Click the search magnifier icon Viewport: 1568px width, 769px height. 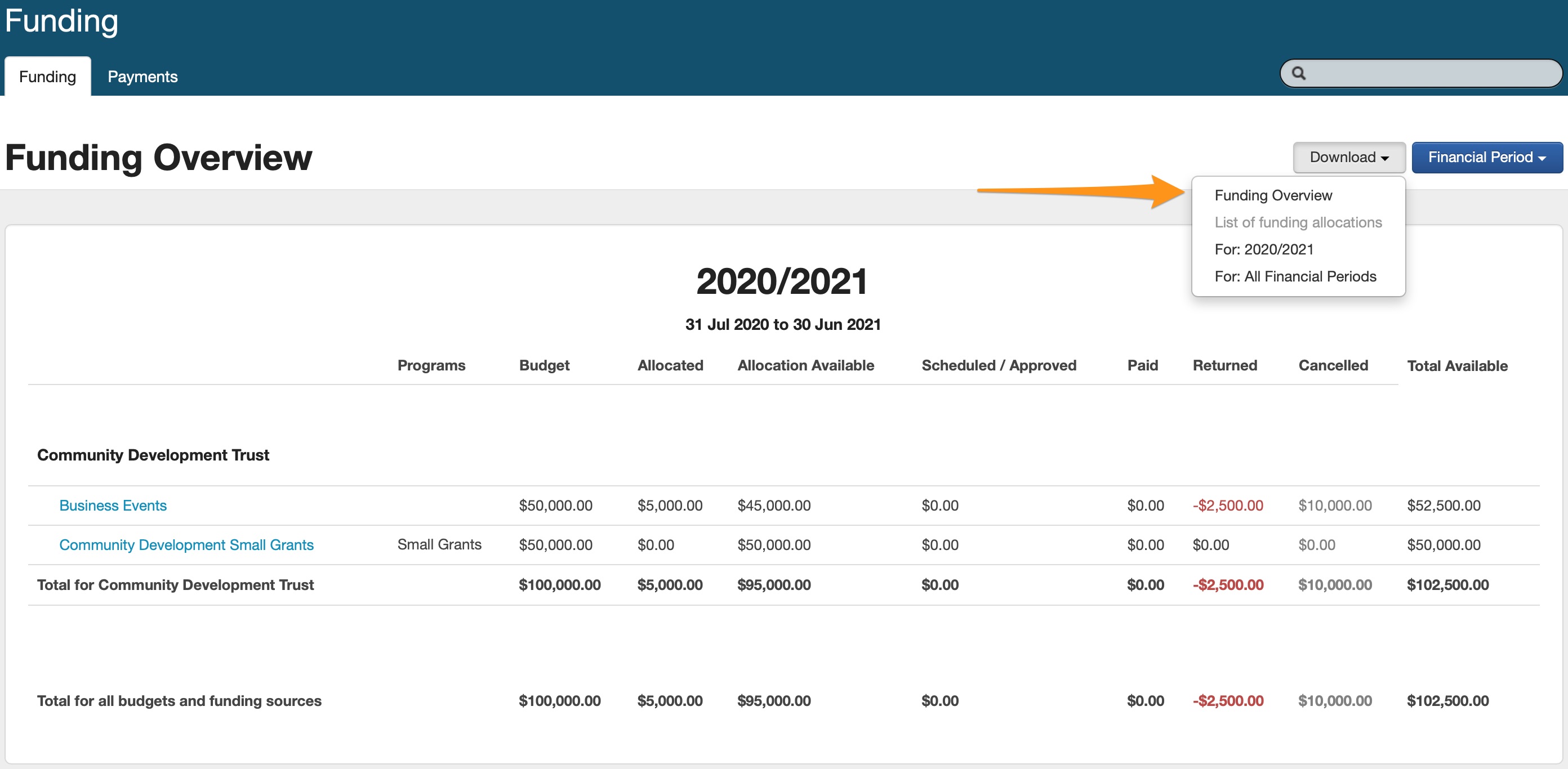pos(1298,74)
